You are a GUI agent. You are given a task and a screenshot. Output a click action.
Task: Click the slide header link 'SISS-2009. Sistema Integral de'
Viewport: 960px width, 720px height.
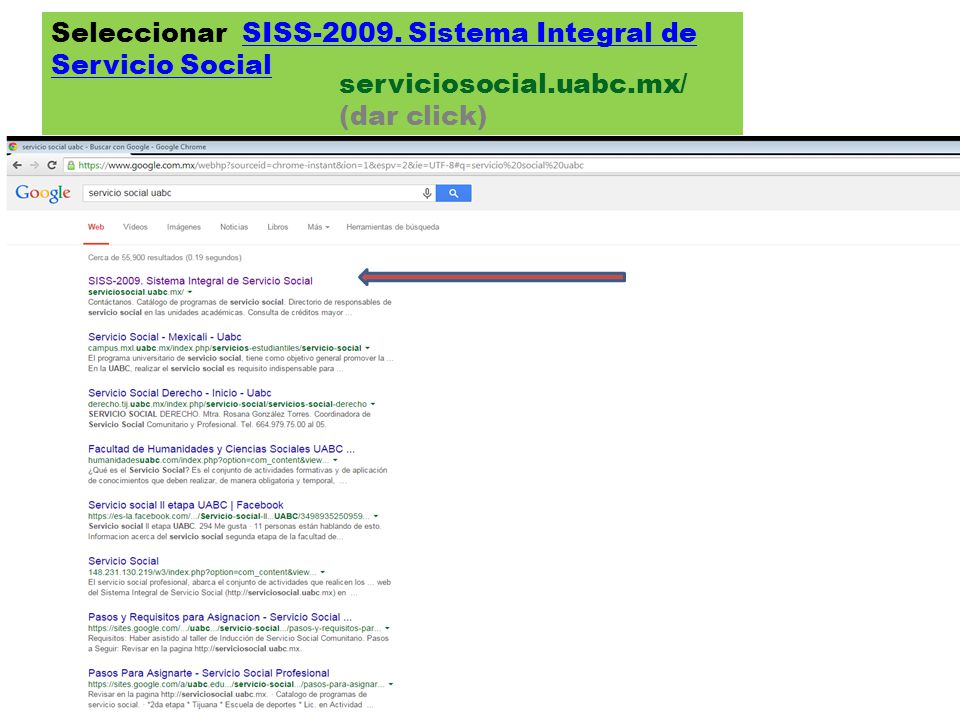click(469, 32)
